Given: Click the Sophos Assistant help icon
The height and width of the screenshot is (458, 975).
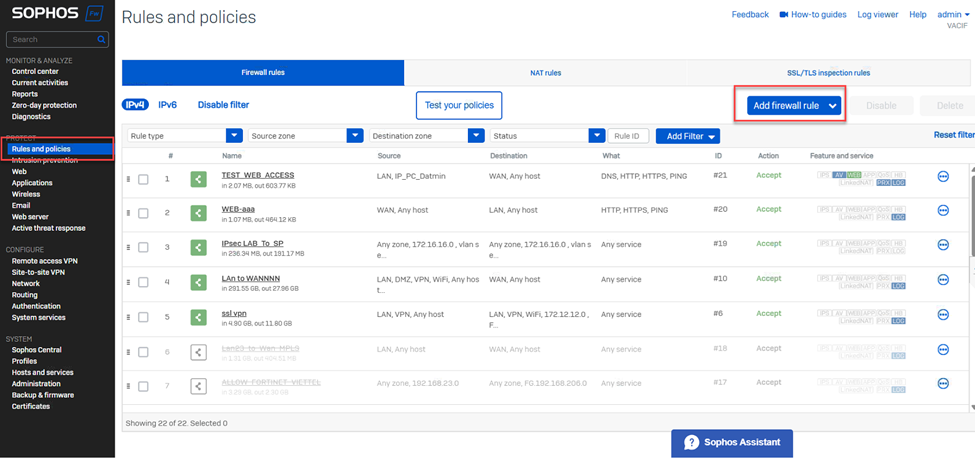Looking at the screenshot, I should tap(691, 443).
